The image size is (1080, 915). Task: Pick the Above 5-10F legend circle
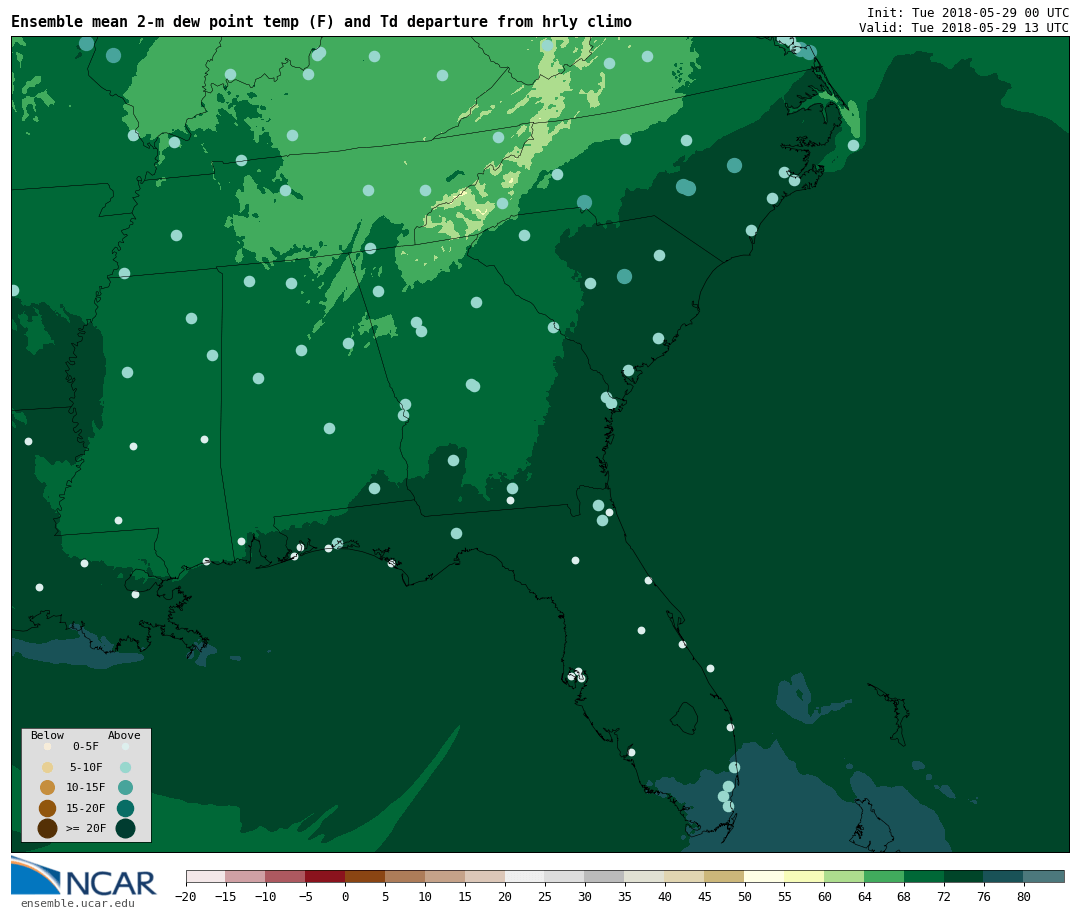point(125,767)
